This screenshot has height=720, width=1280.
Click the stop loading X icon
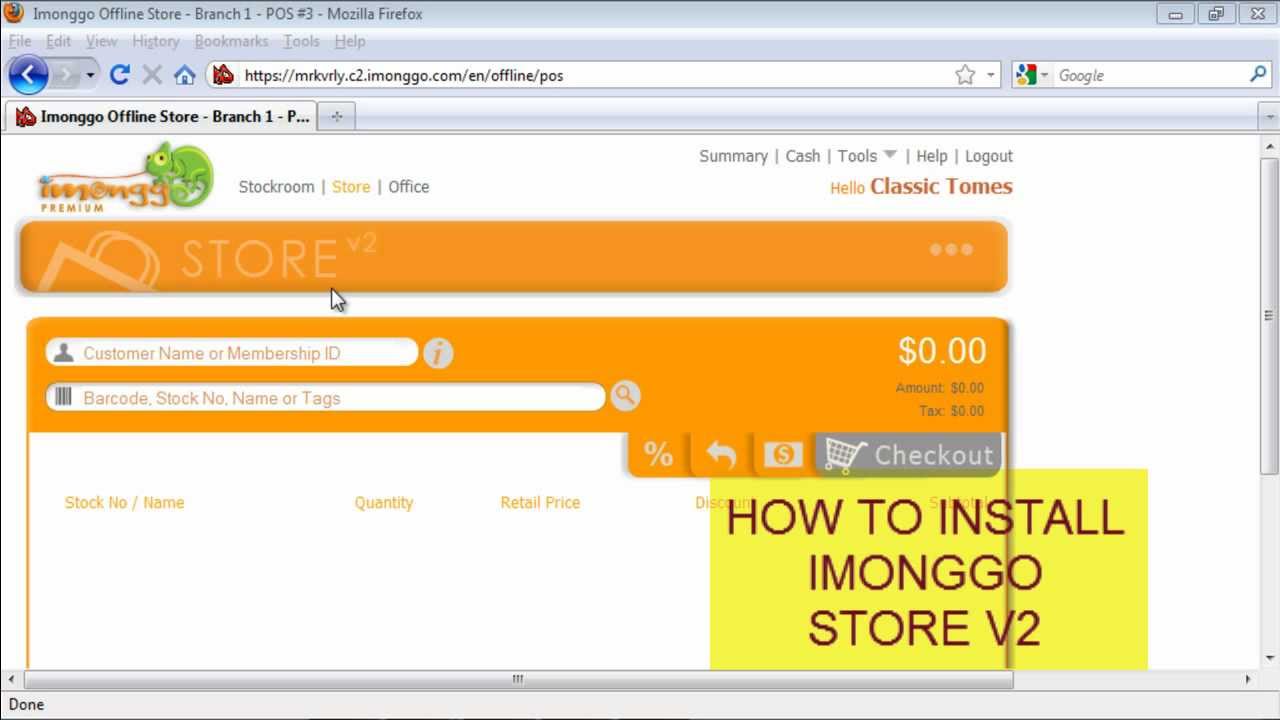coord(152,75)
